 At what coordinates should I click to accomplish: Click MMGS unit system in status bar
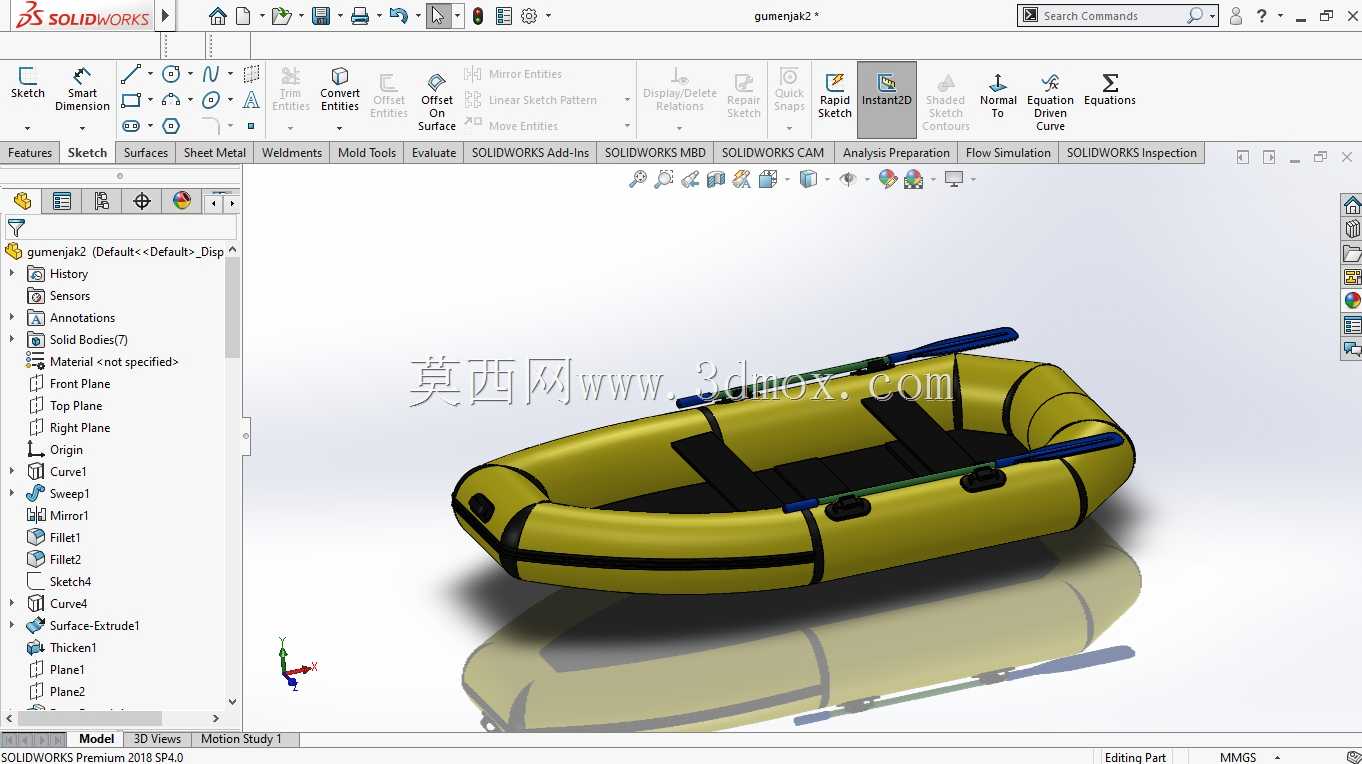point(1238,757)
